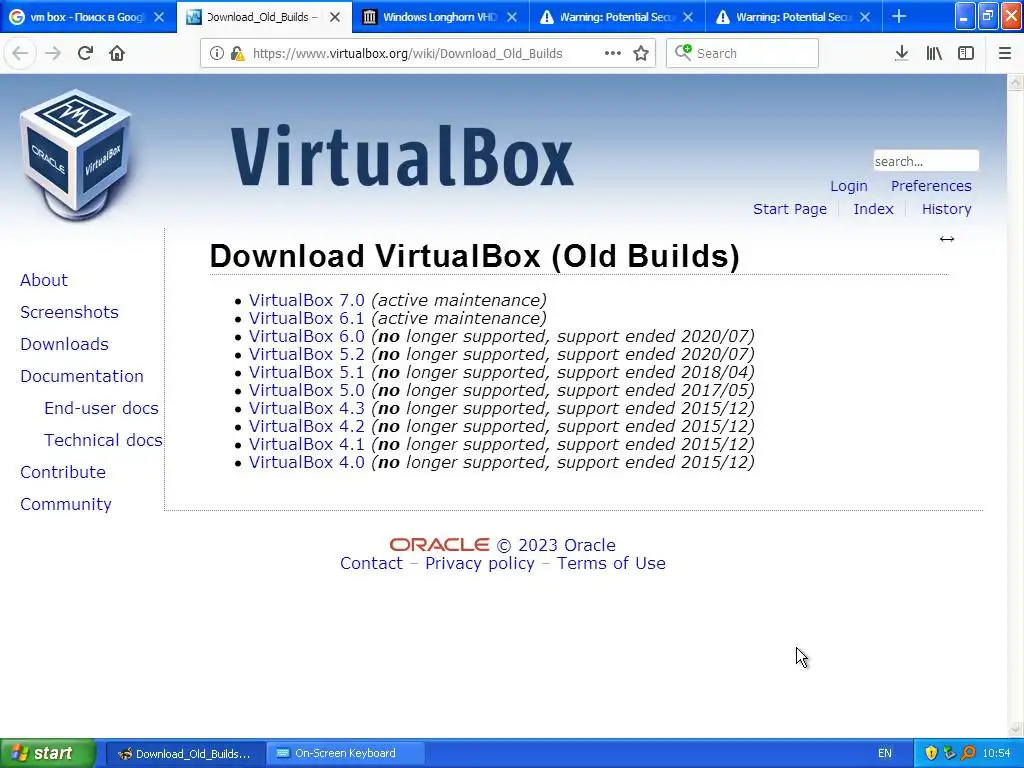The image size is (1024, 768).
Task: Click the search engine magnifier icon
Action: (x=683, y=52)
